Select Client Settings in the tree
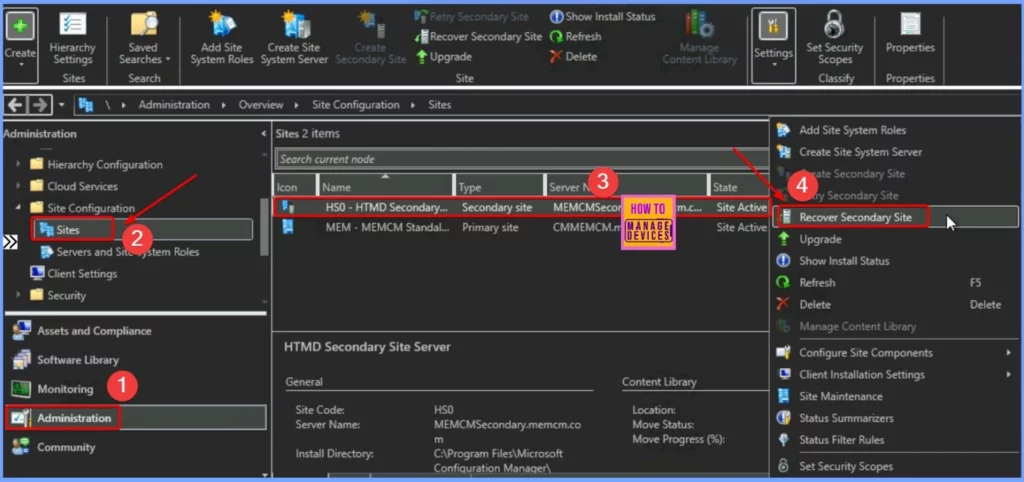 74,274
